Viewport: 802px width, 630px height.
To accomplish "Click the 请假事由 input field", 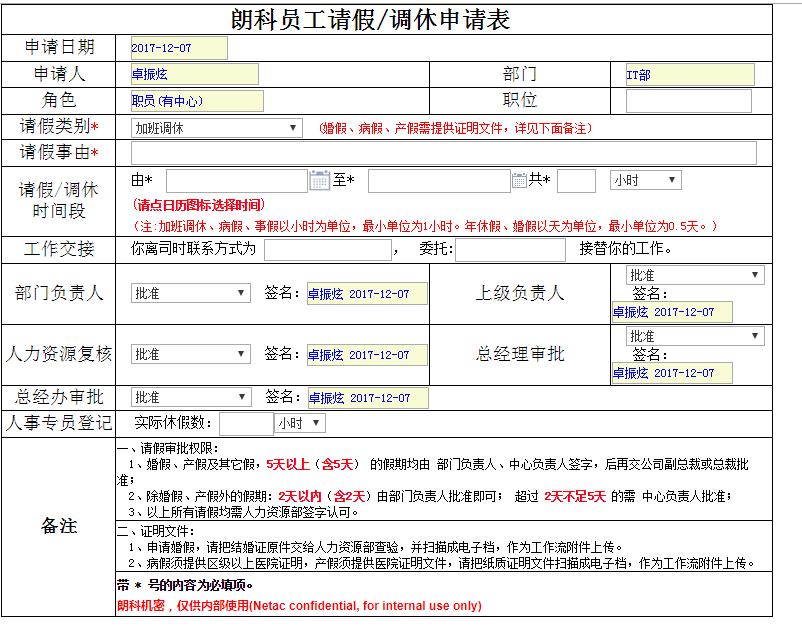I will point(443,153).
